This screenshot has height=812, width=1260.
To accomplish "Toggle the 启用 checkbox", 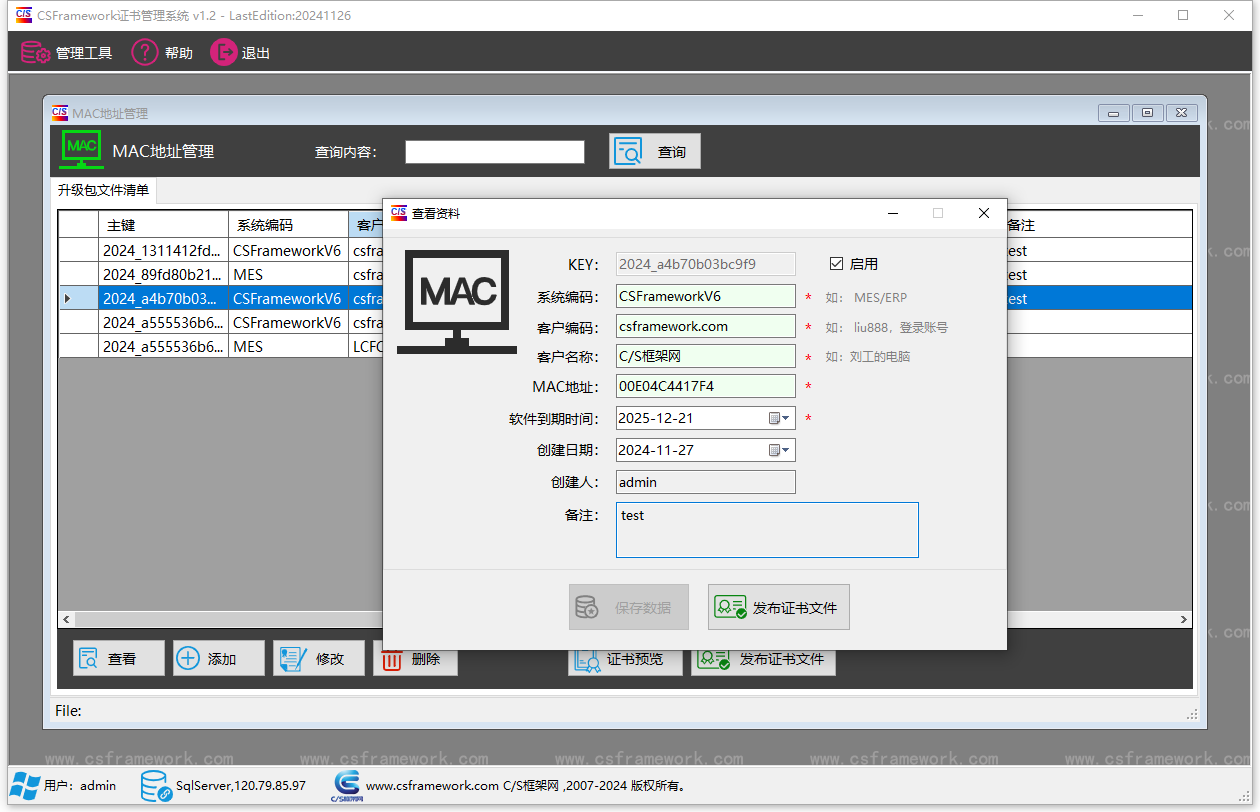I will (x=837, y=264).
